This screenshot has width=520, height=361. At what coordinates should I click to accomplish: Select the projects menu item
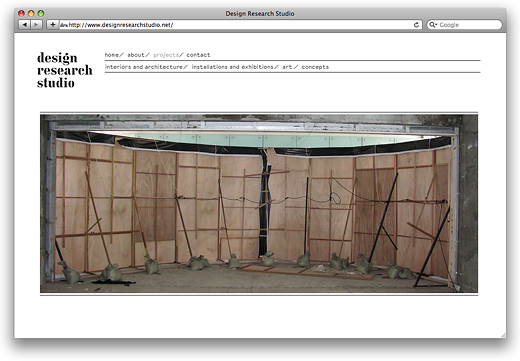point(166,55)
